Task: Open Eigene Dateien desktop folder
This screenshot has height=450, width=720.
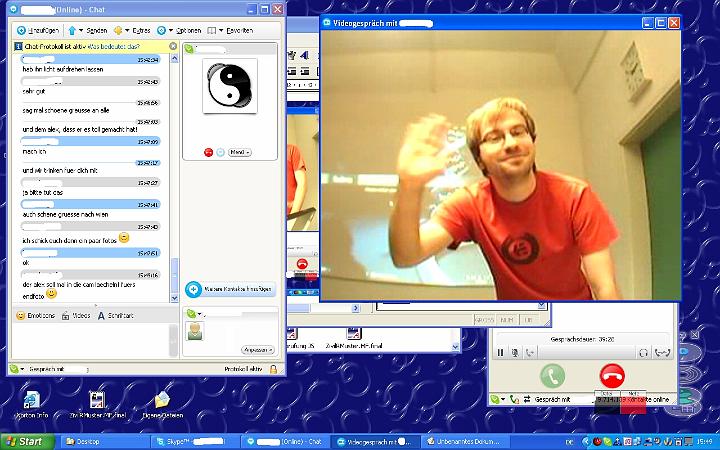Action: pos(163,405)
